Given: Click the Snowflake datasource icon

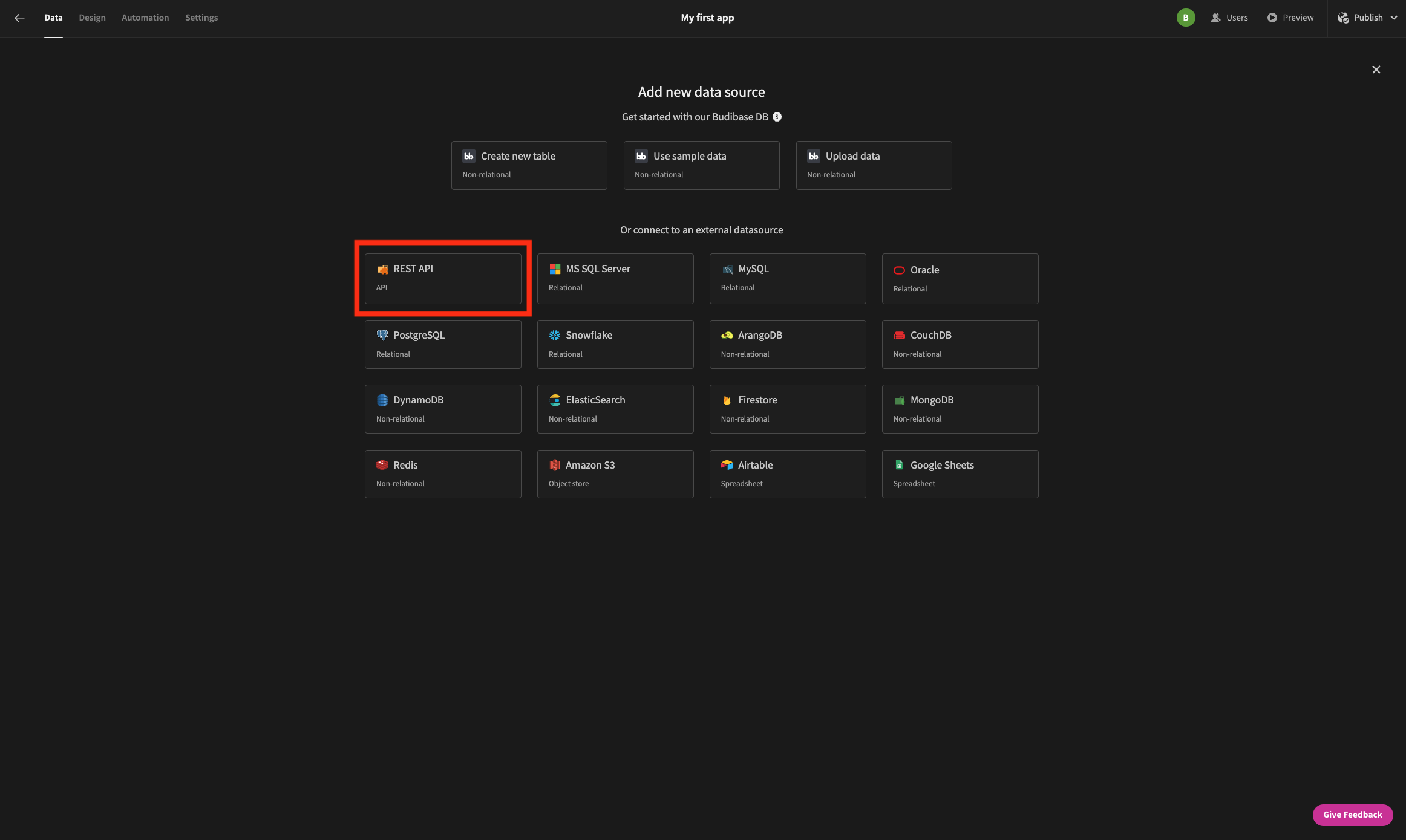Looking at the screenshot, I should click(x=554, y=335).
